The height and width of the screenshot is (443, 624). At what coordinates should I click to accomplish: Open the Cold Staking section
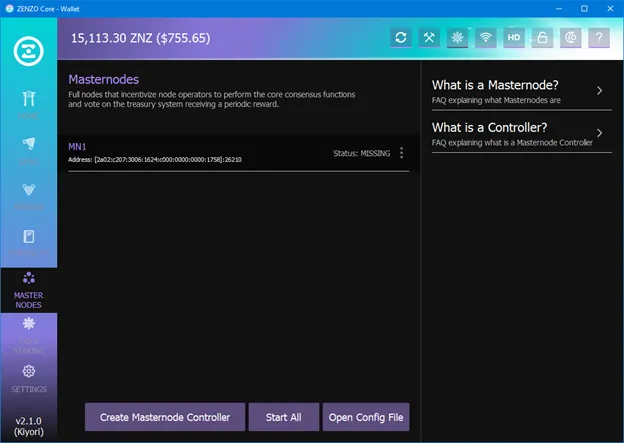(x=29, y=336)
